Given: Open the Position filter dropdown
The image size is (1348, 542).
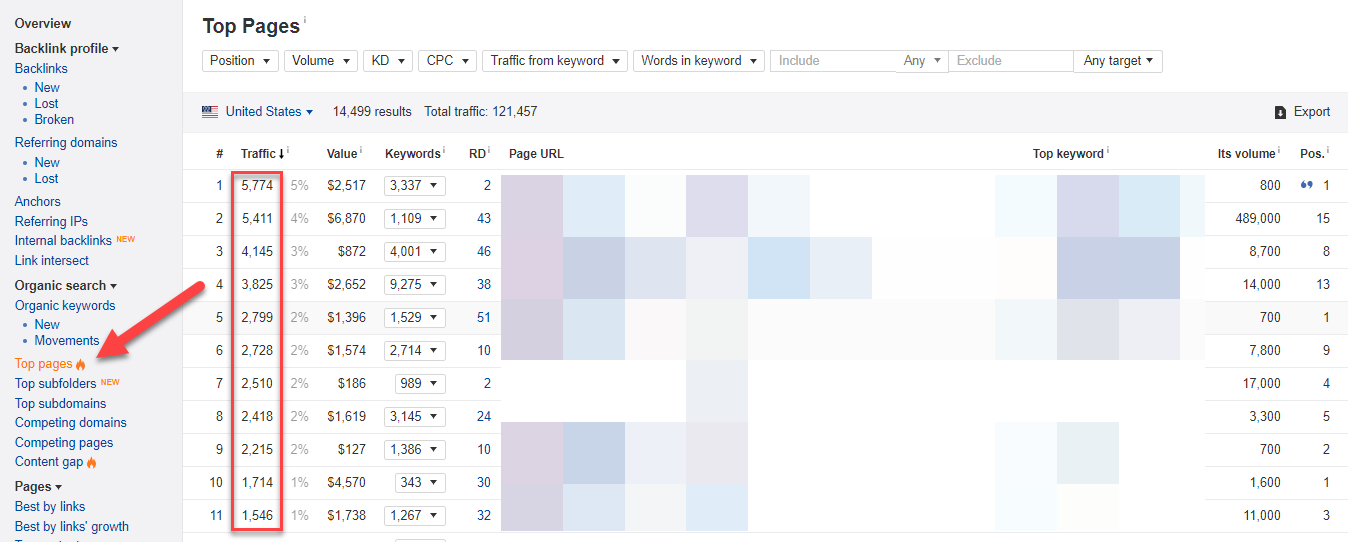Looking at the screenshot, I should tap(240, 61).
